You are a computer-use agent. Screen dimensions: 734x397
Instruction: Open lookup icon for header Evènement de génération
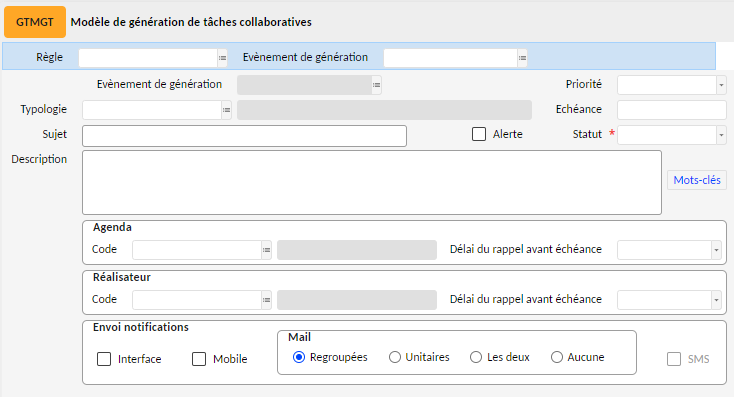coord(522,58)
